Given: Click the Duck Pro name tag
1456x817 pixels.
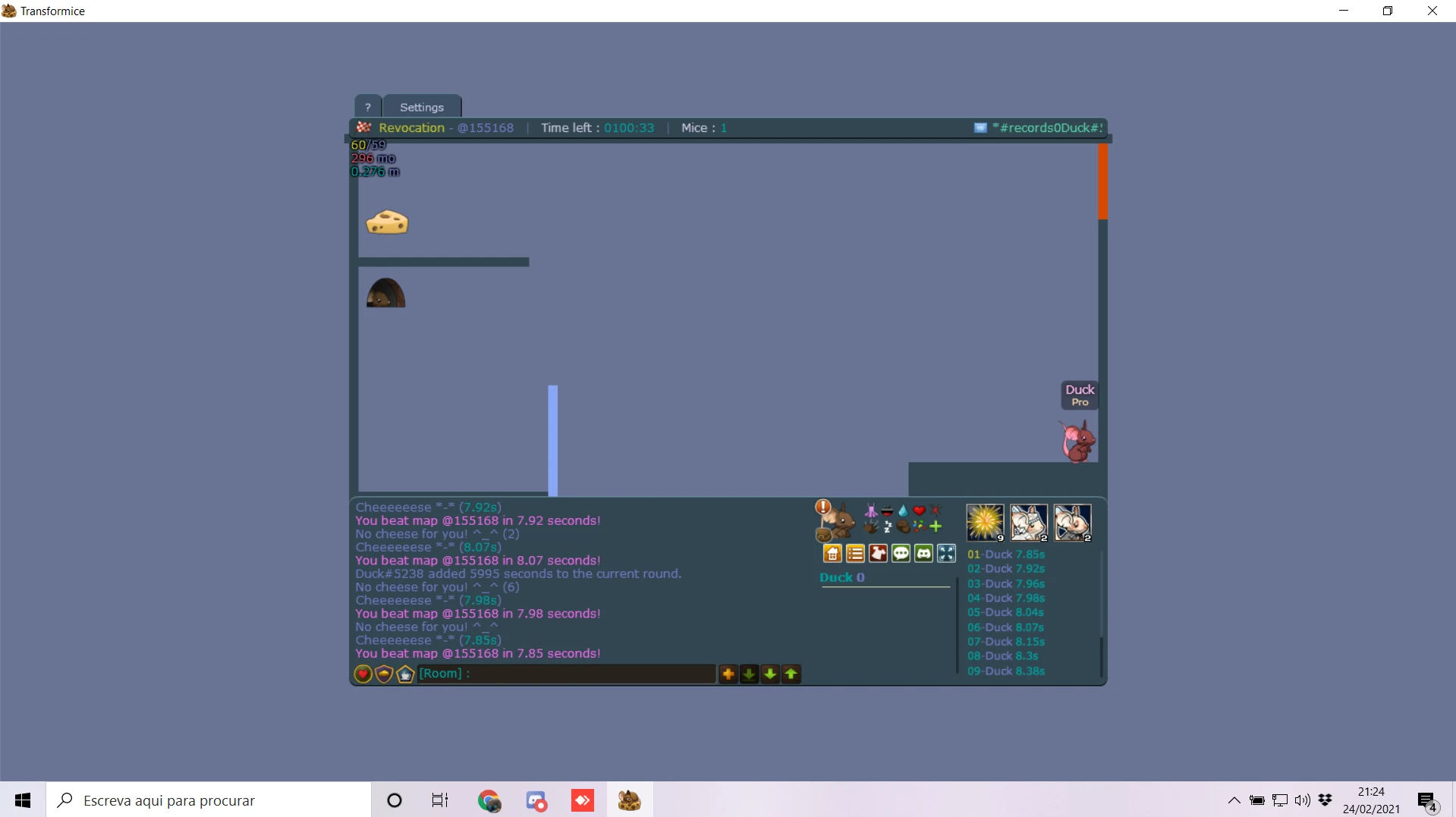Looking at the screenshot, I should pos(1080,395).
